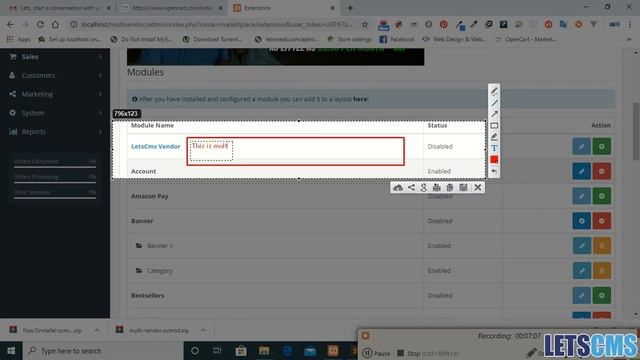Open the Download Torrent bookmark
Screen dimensions: 640x360
click(x=213, y=39)
